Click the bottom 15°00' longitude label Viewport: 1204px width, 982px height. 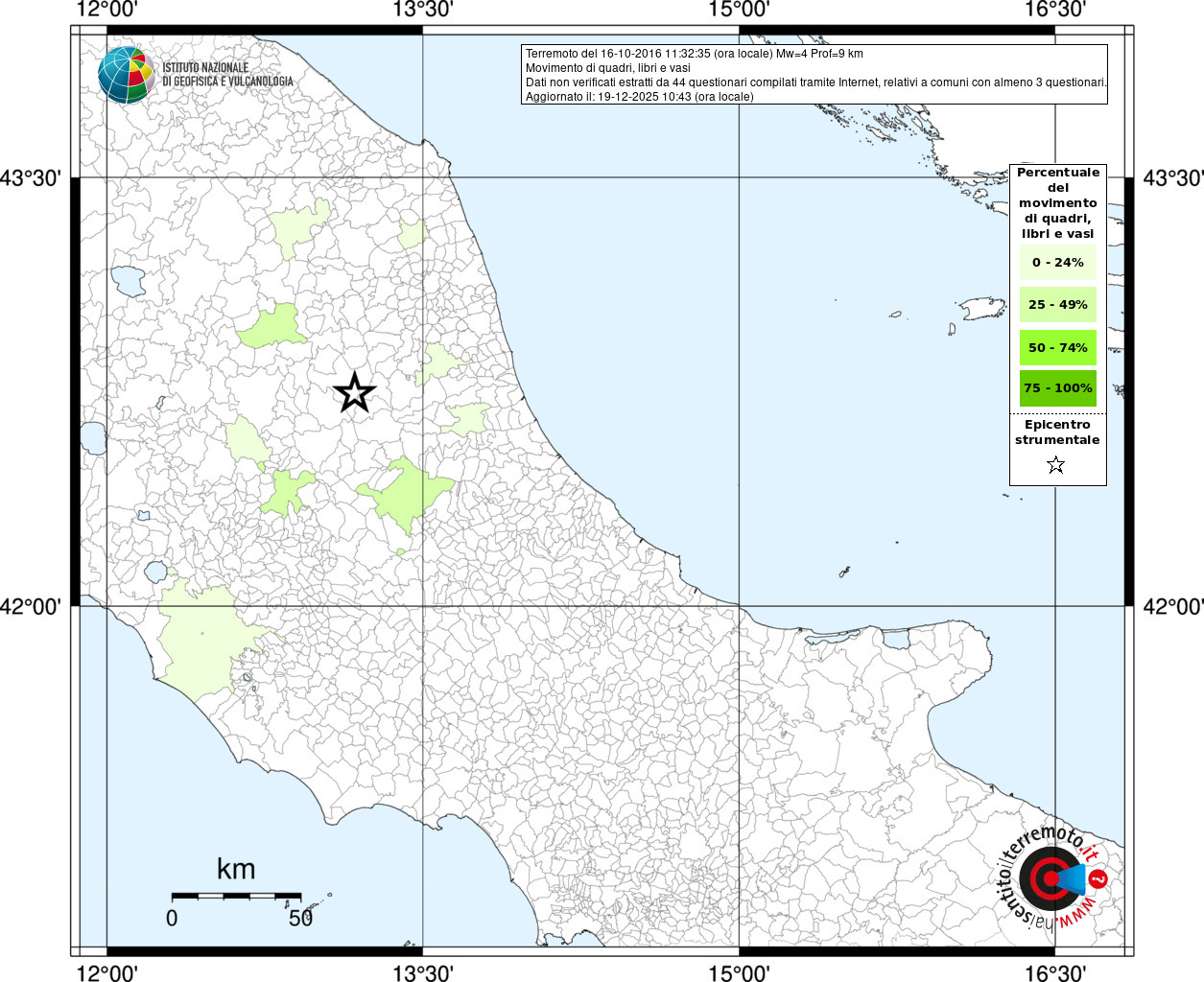click(739, 972)
